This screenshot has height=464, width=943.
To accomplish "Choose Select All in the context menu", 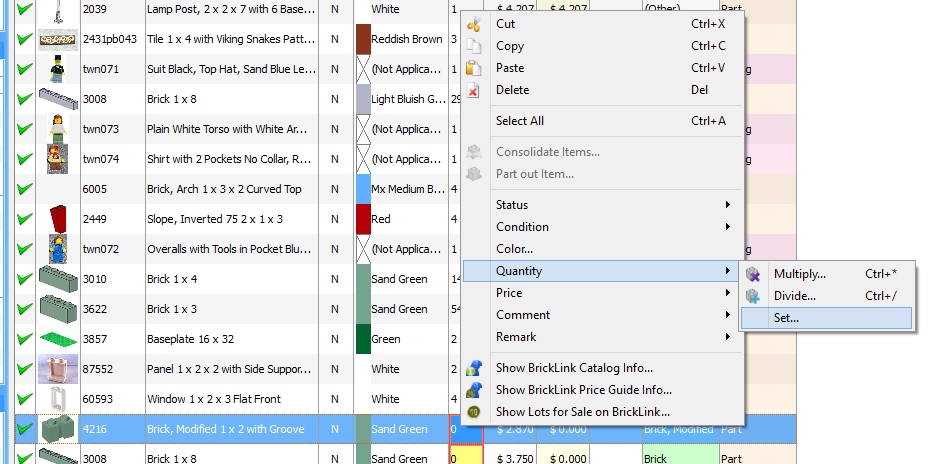I will (x=603, y=121).
